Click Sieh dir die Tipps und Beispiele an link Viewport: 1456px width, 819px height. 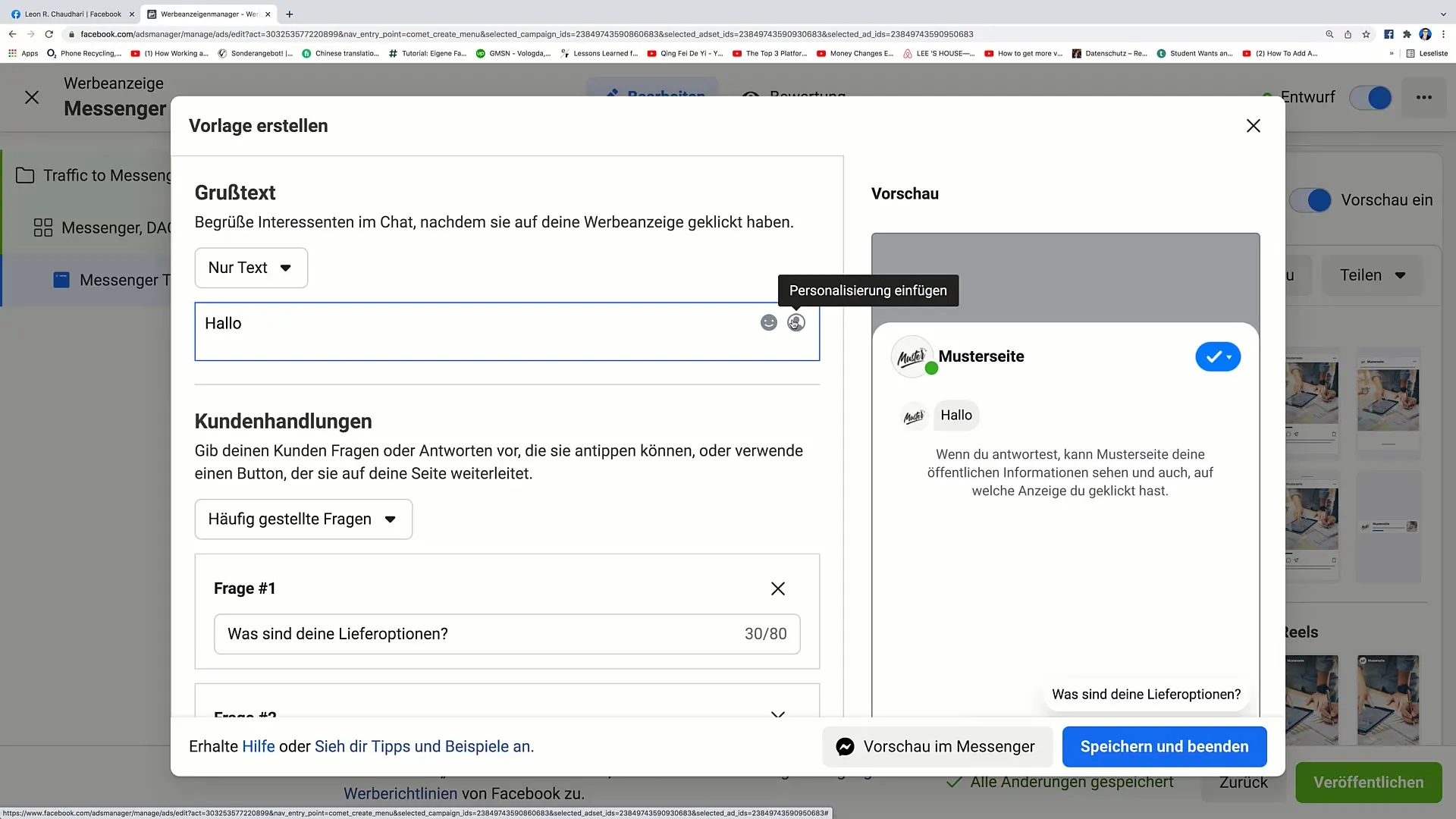coord(422,747)
